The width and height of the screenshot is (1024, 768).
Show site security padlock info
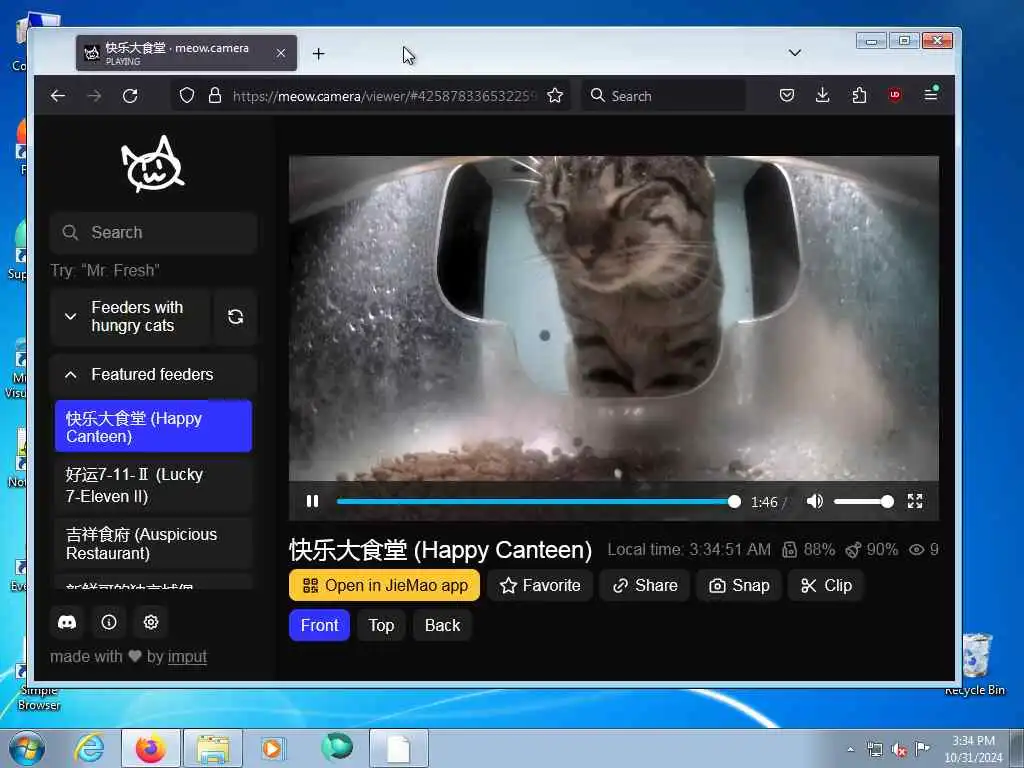[215, 96]
